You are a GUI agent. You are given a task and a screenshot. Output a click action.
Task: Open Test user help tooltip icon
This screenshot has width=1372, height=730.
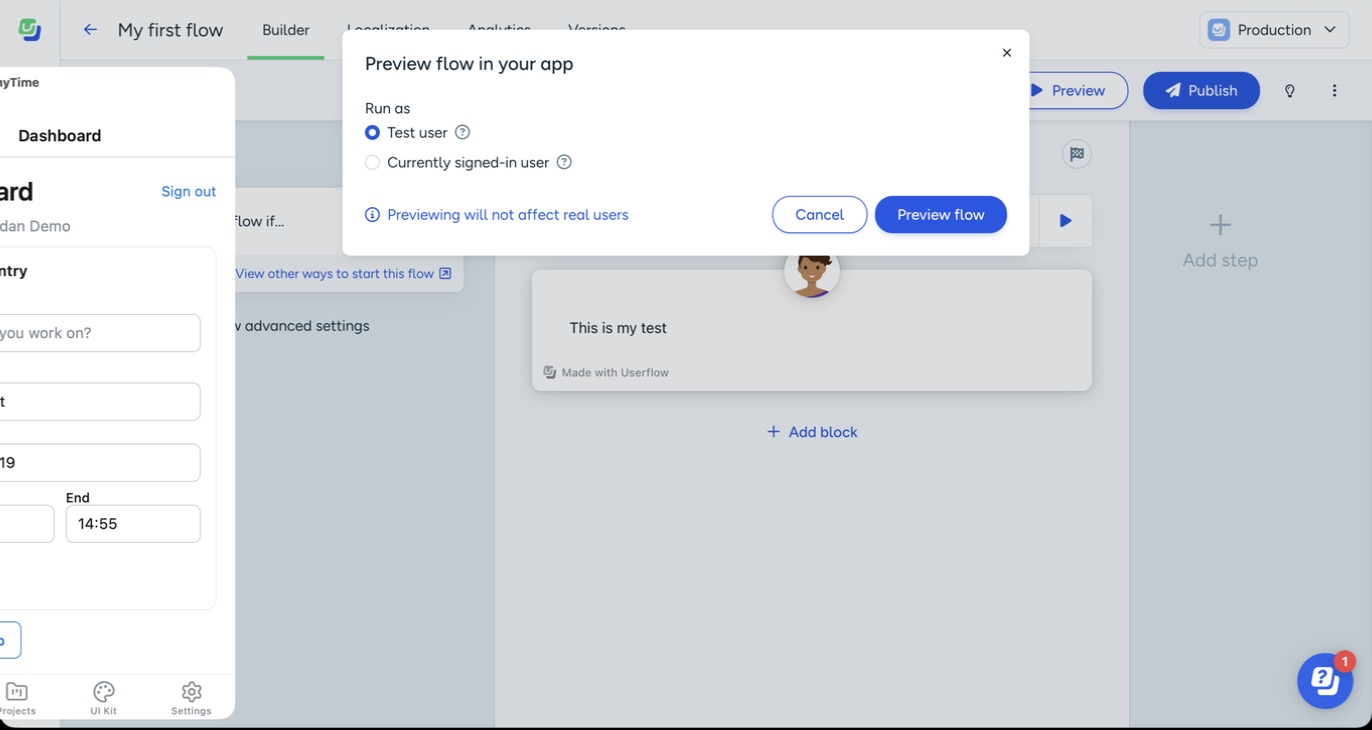(462, 132)
